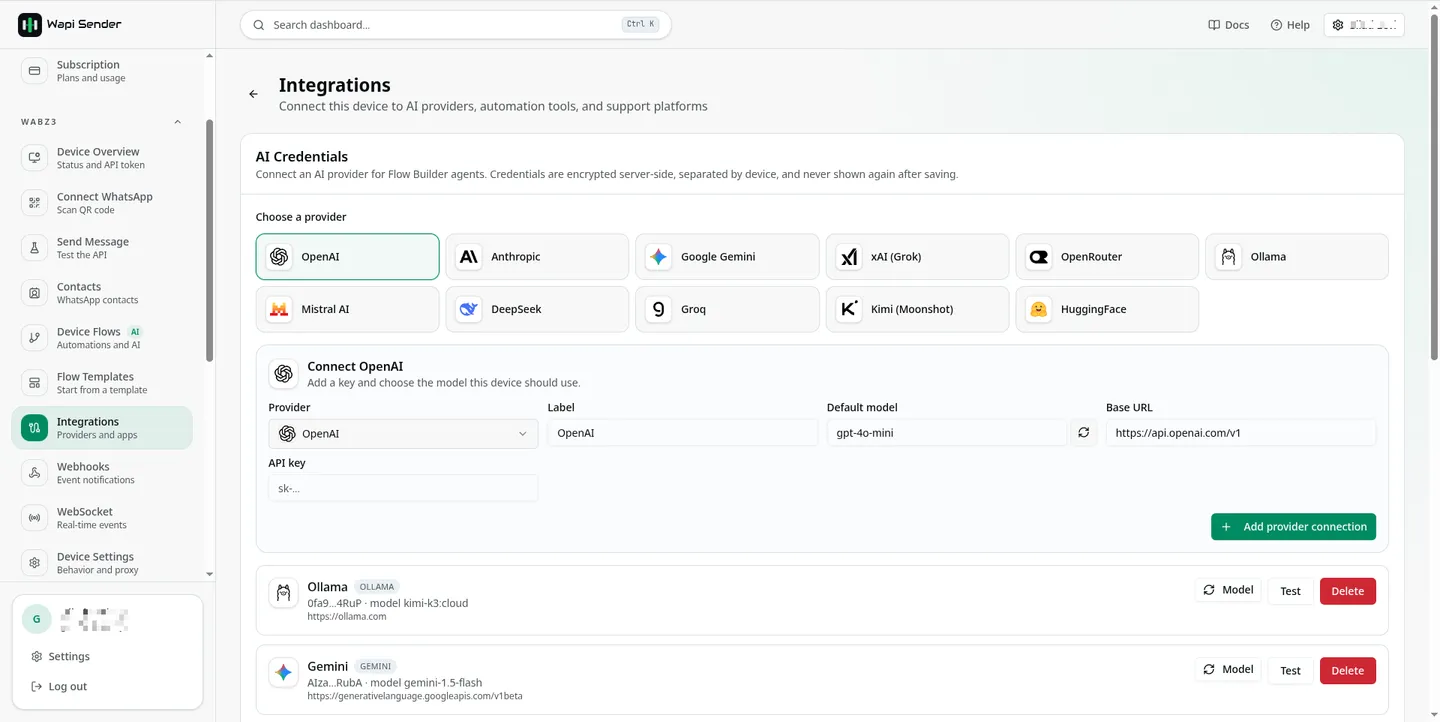Screen dimensions: 1440x722
Task: Test the Gemini connection
Action: 1290,671
